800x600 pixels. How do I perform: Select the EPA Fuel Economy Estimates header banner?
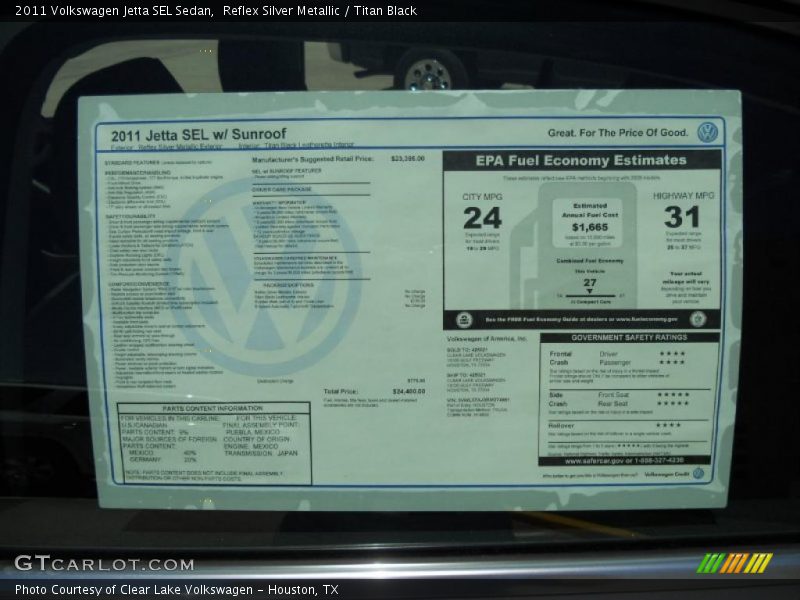pyautogui.click(x=582, y=158)
